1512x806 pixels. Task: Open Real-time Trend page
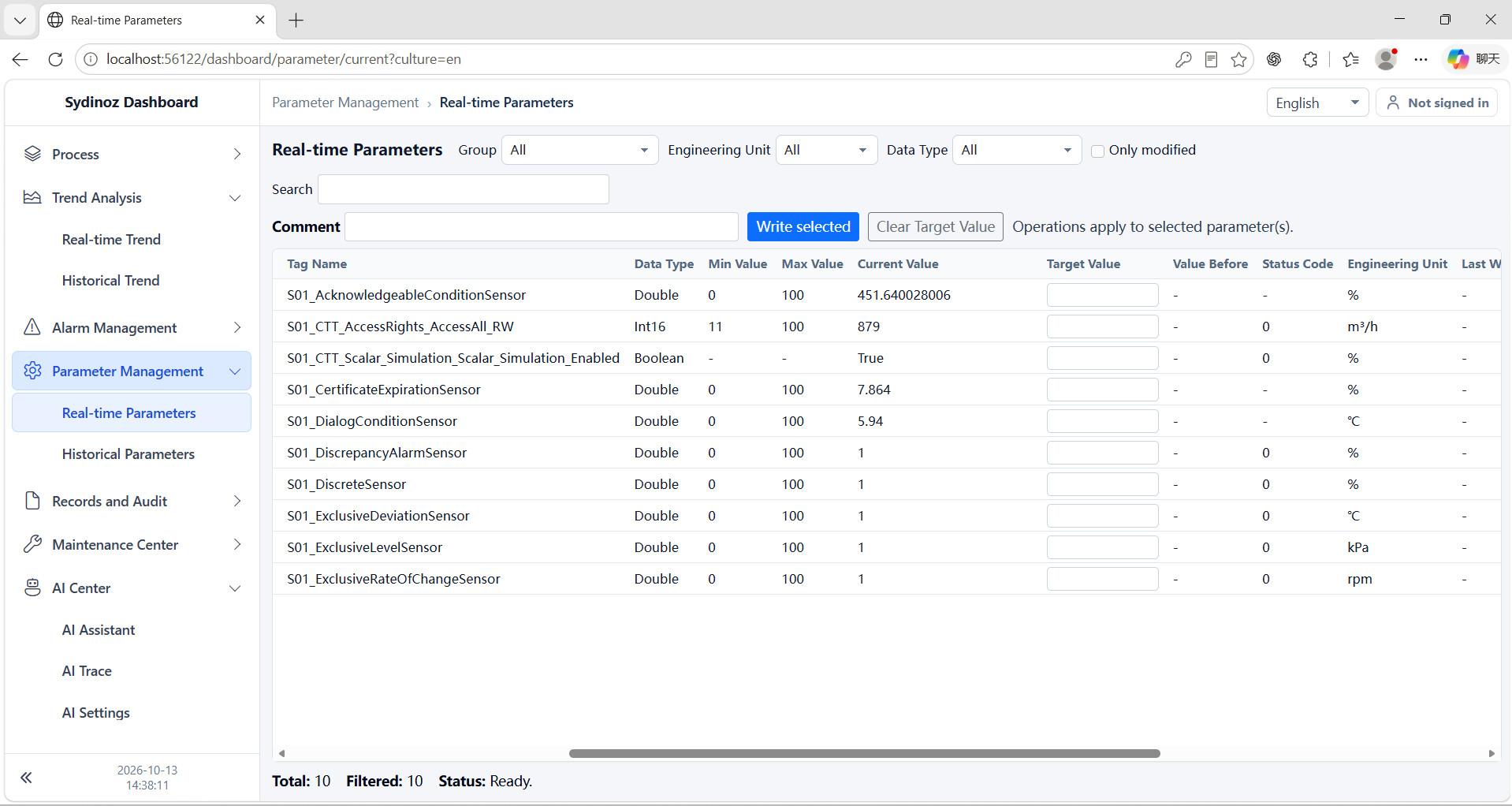[x=111, y=239]
